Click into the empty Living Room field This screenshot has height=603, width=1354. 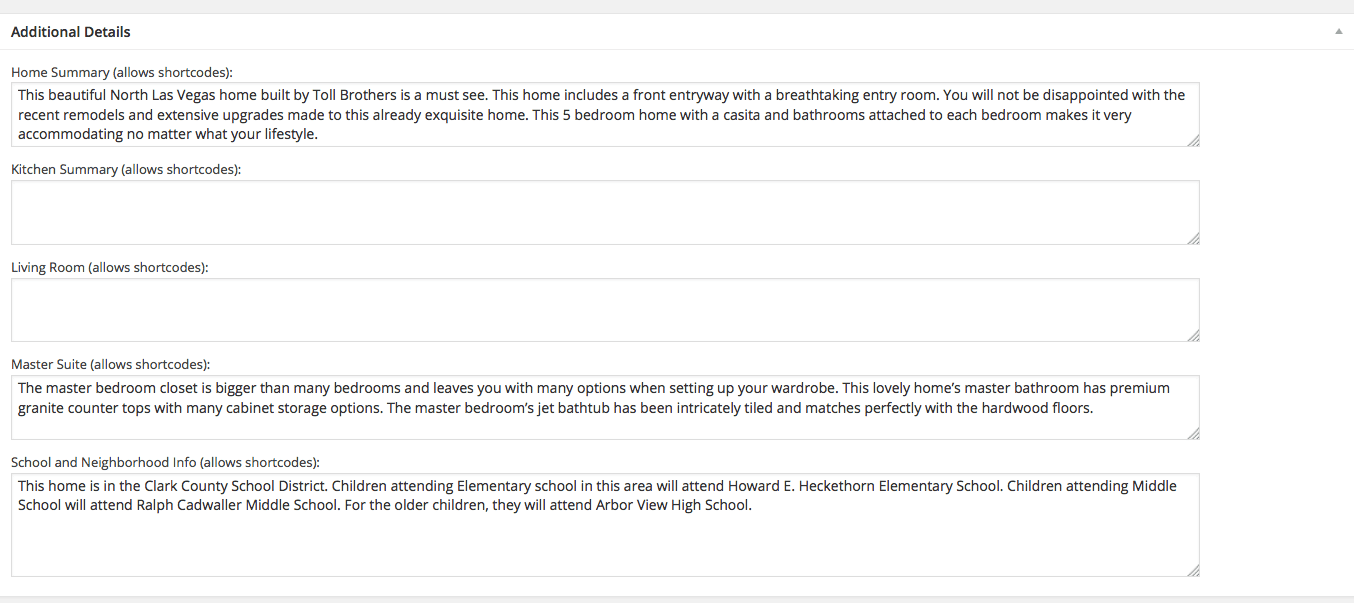[605, 310]
